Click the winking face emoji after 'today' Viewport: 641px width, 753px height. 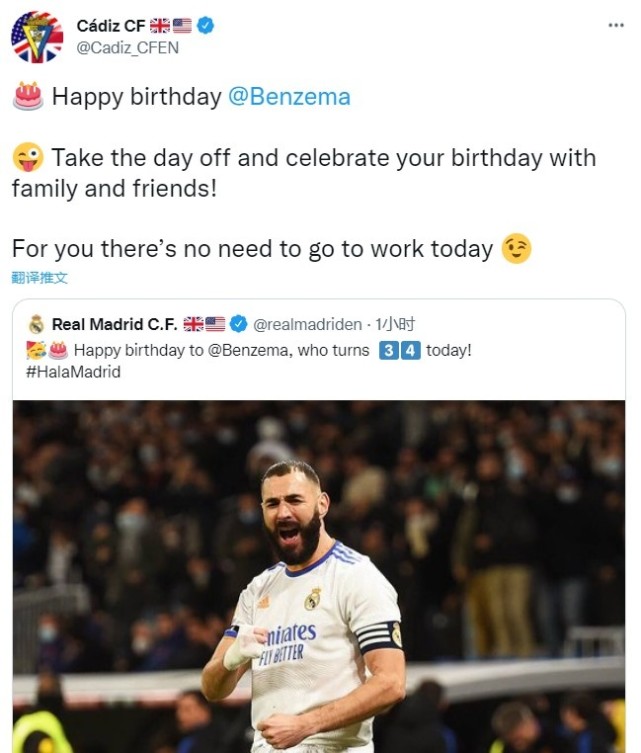point(516,248)
